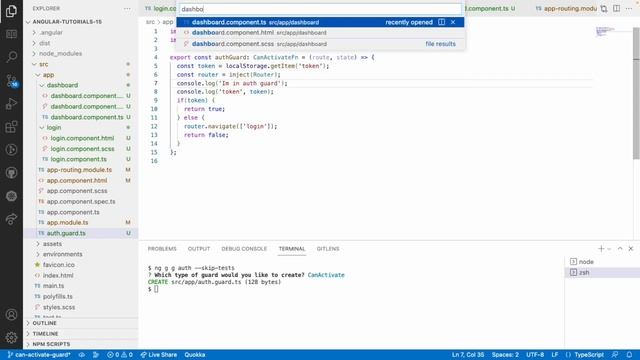Screen dimensions: 640x360
Task: Close the terminal panel
Action: [x=631, y=249]
